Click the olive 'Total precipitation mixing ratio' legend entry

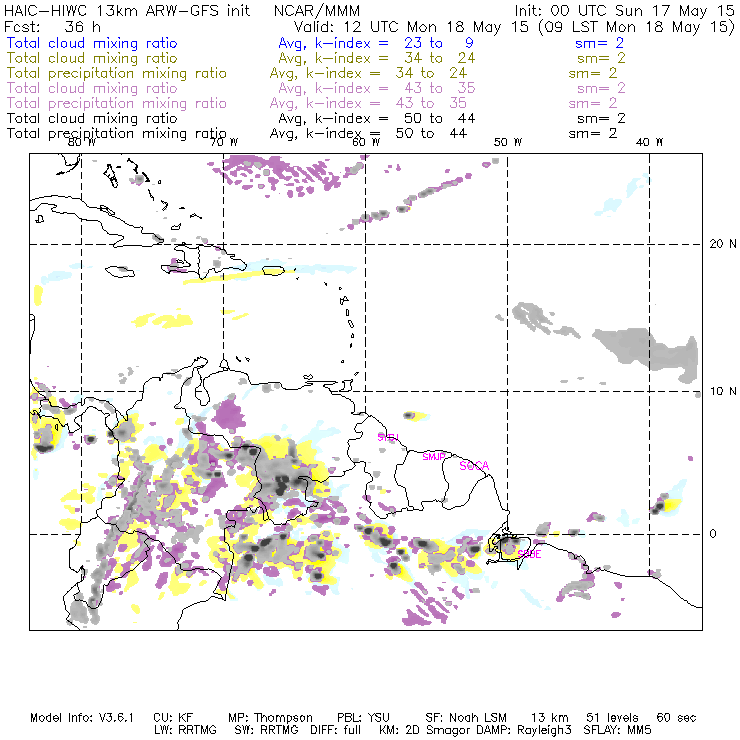point(117,74)
